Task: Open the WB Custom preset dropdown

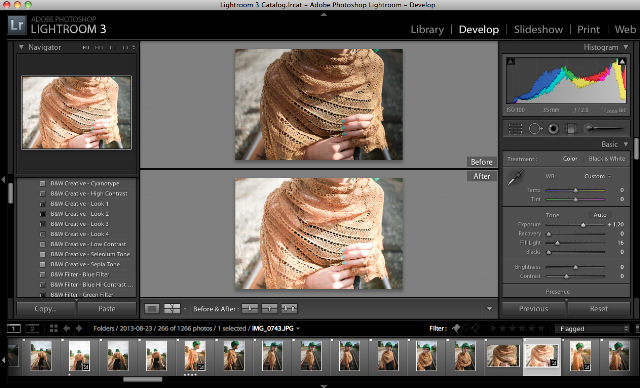Action: tap(598, 176)
